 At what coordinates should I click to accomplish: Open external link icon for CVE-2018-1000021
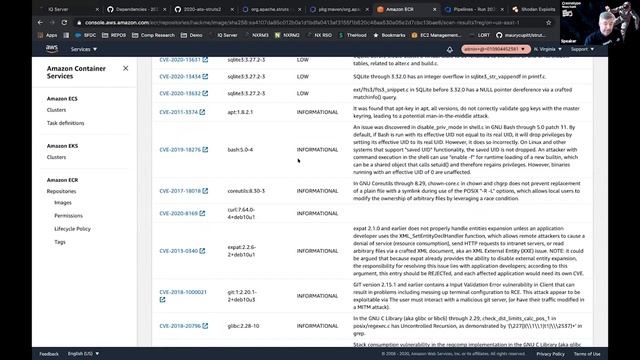coord(162,300)
